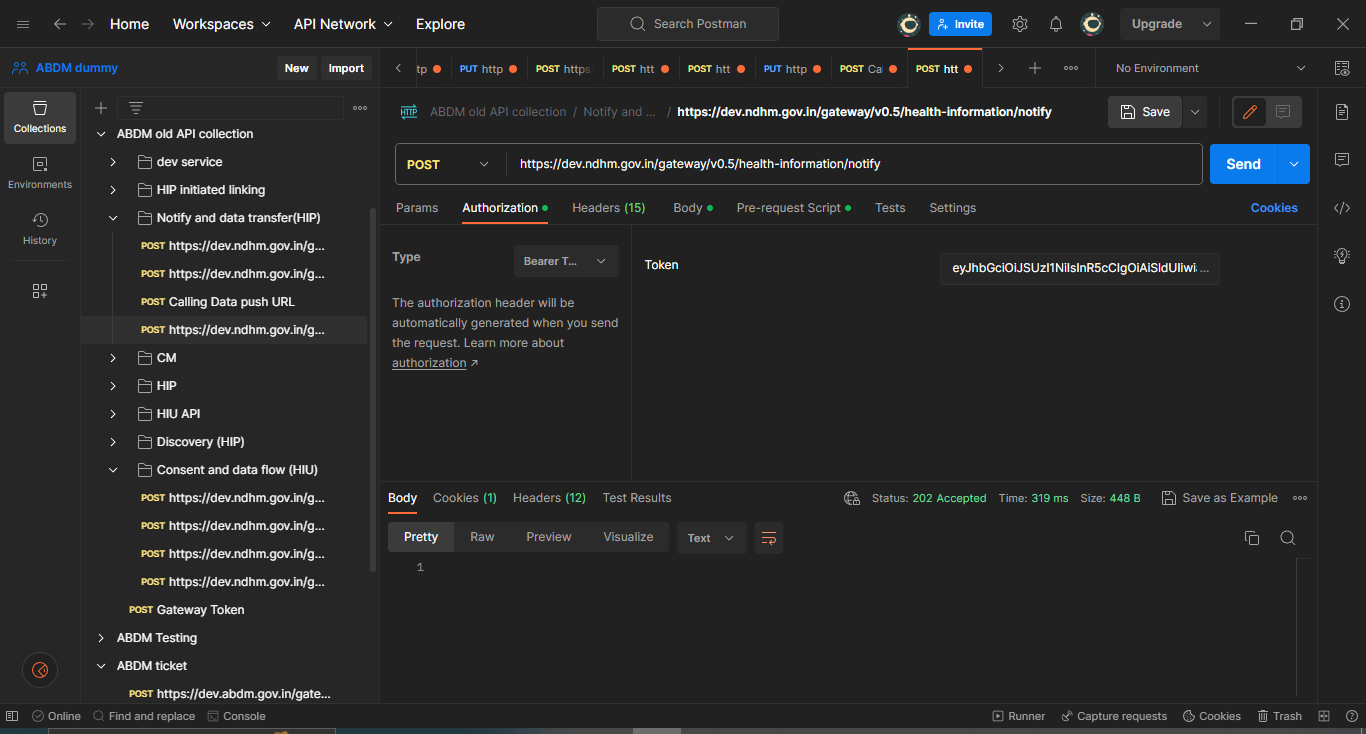
Task: Expand the ABDM Testing collection
Action: point(101,638)
